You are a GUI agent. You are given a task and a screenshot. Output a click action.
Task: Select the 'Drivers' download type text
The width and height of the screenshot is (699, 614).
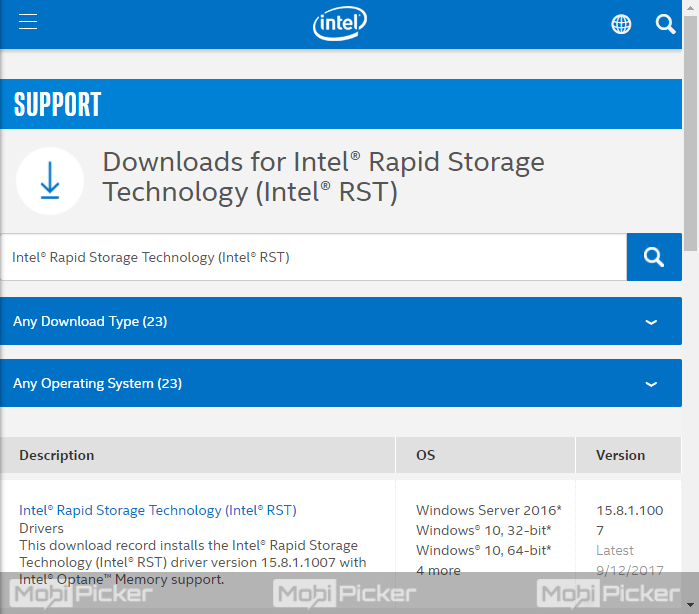coord(41,528)
